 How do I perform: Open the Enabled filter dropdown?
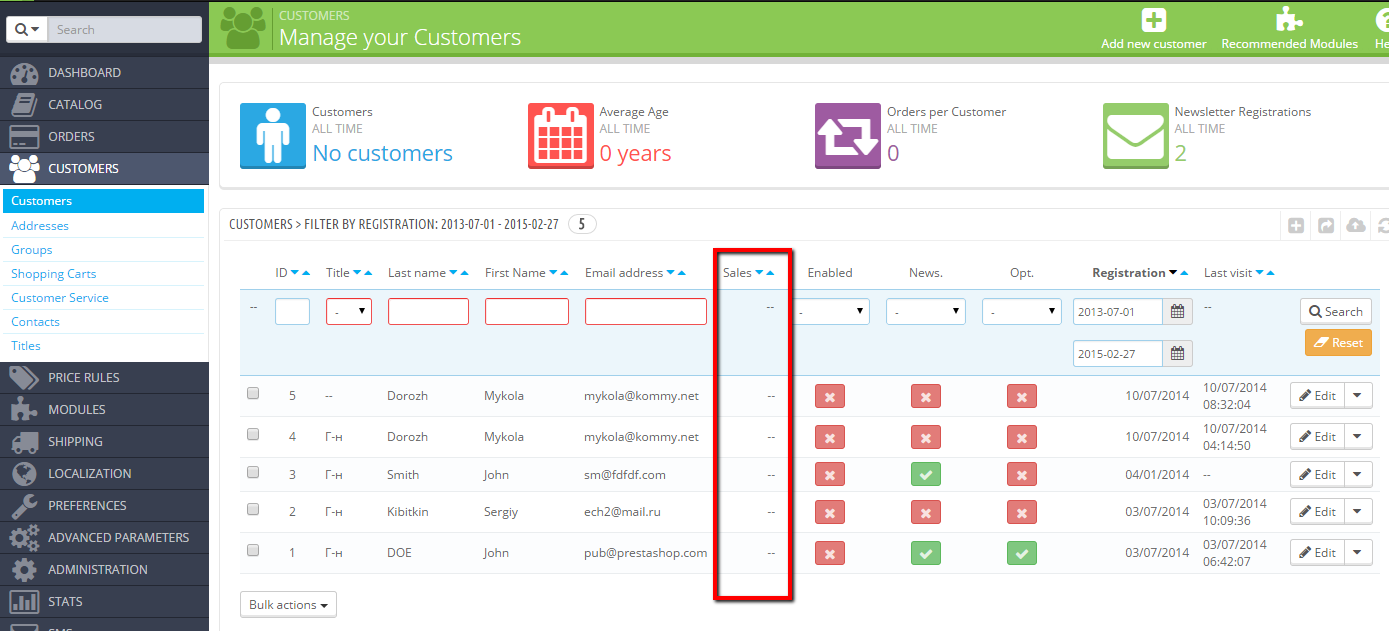coord(830,312)
